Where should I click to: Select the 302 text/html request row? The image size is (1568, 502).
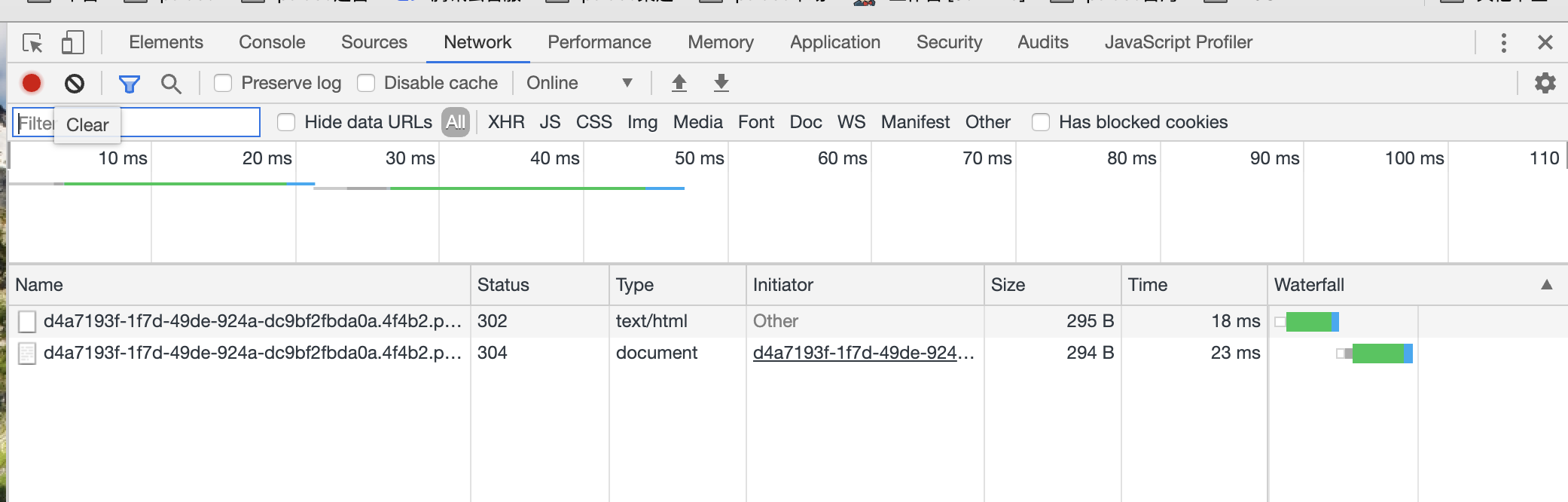(x=252, y=321)
